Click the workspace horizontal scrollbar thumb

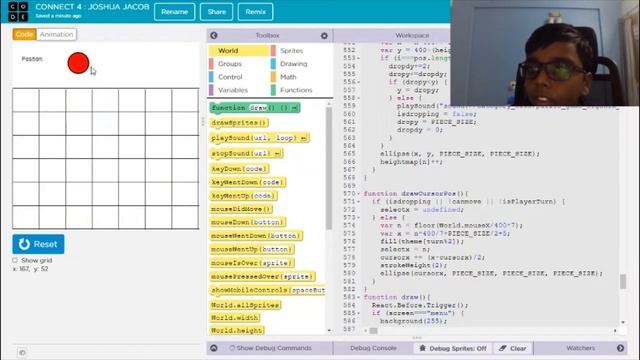[373, 331]
